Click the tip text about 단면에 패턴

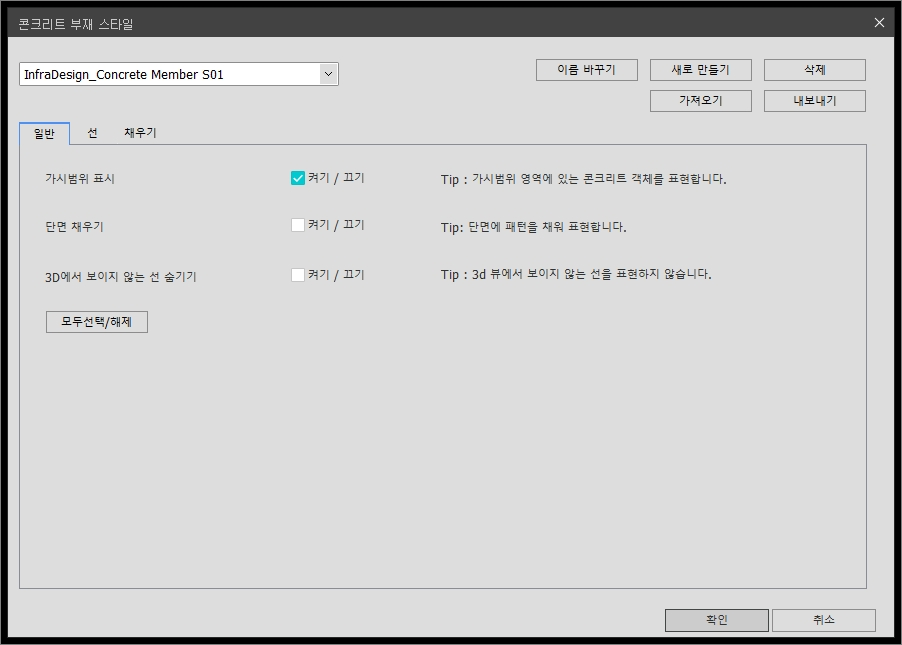pyautogui.click(x=533, y=227)
